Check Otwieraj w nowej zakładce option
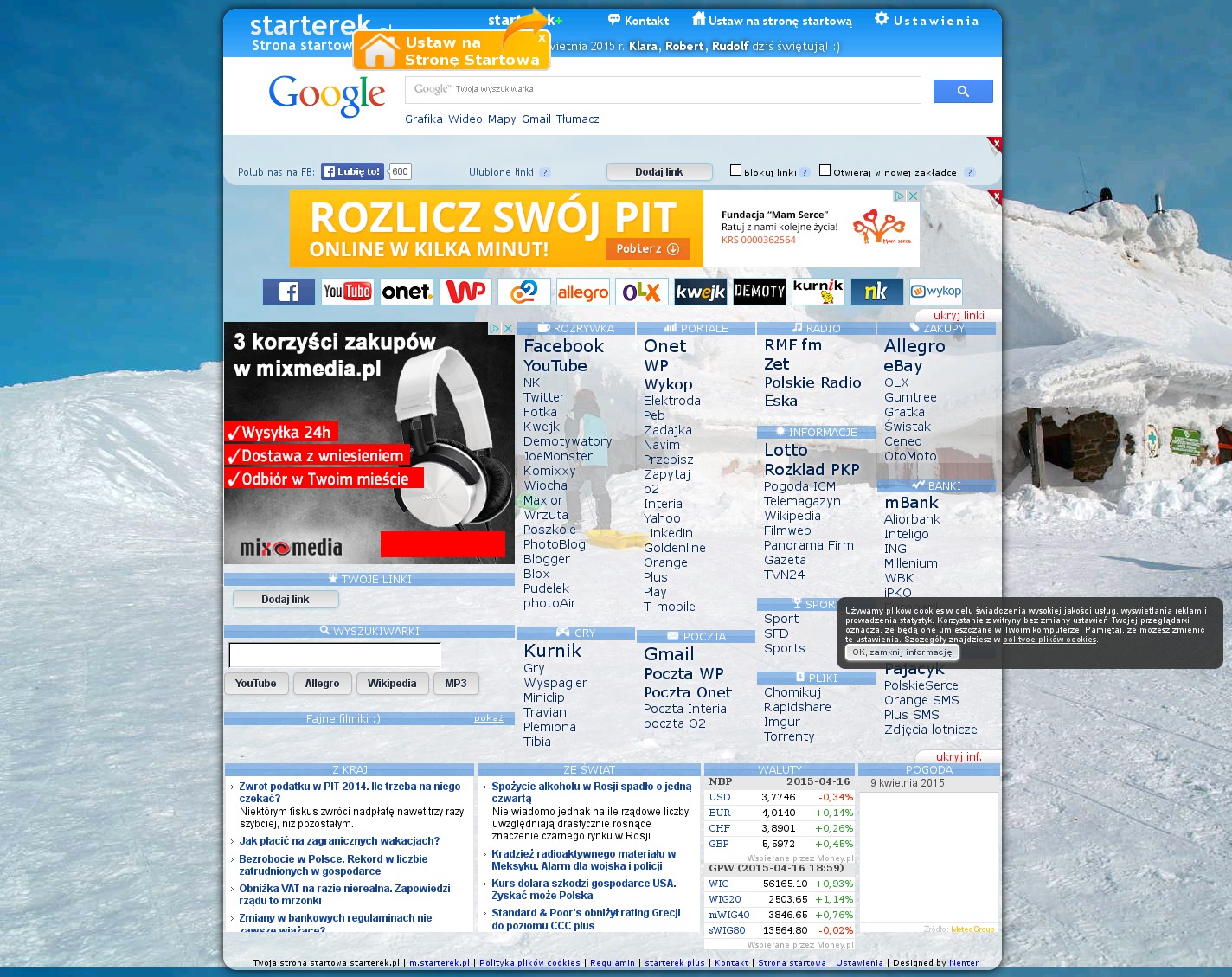This screenshot has width=1232, height=977. tap(825, 170)
